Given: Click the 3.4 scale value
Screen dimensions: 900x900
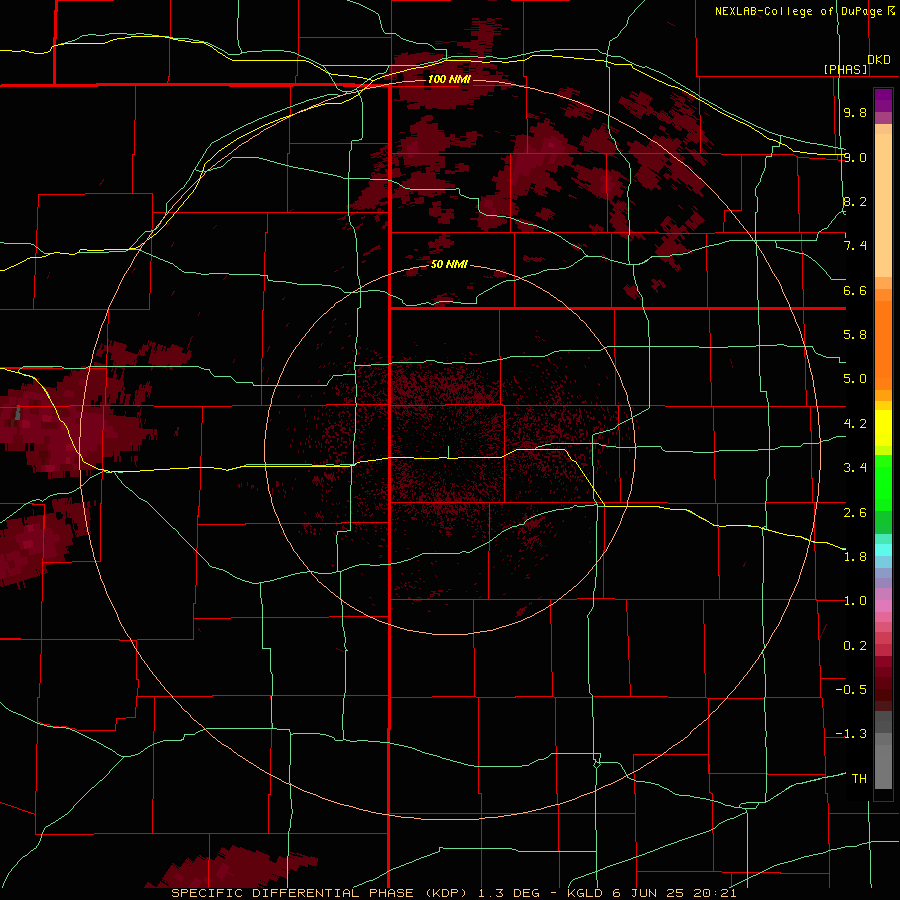Looking at the screenshot, I should [855, 468].
